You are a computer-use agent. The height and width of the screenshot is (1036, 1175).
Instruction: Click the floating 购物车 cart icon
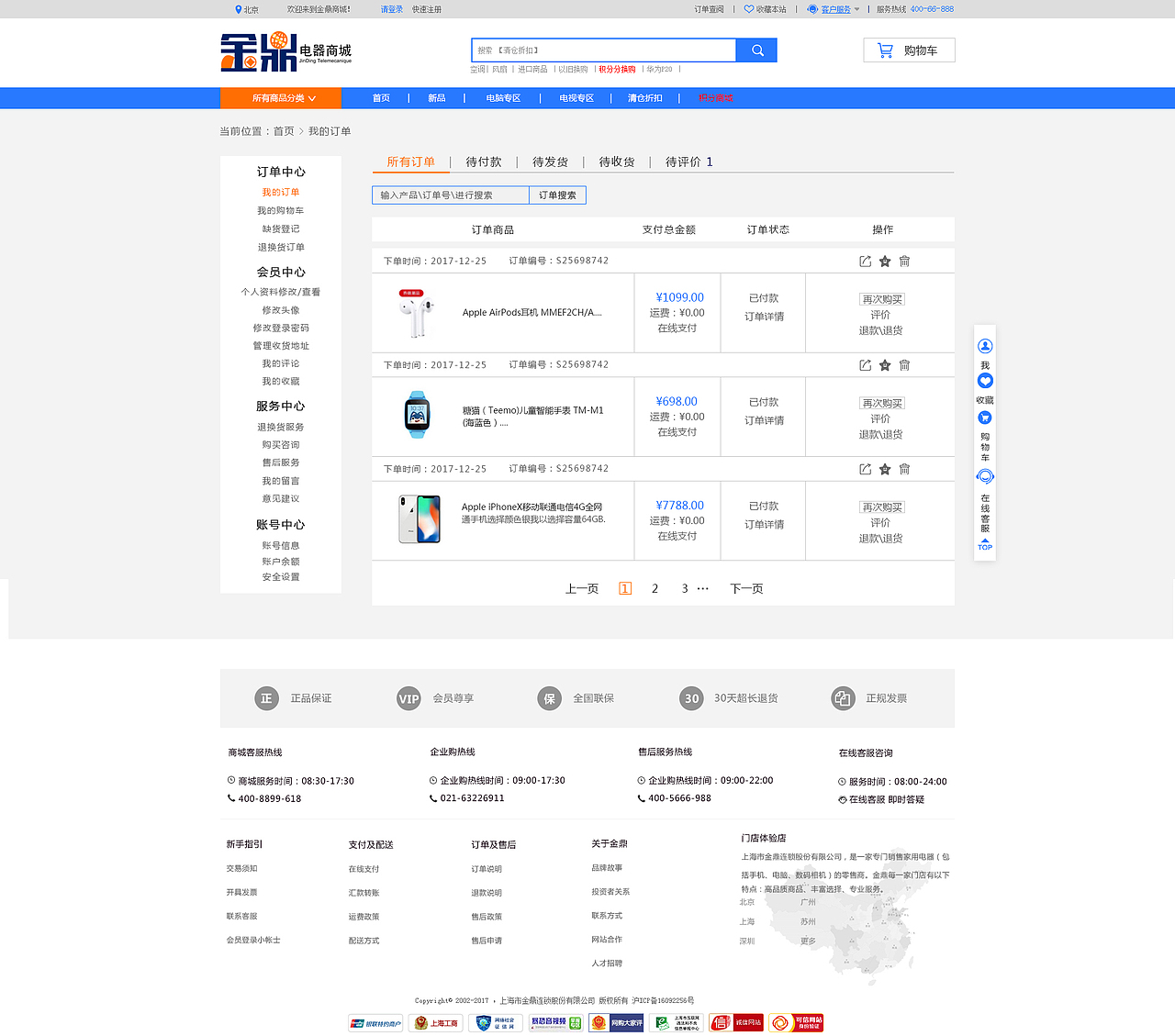pyautogui.click(x=985, y=418)
